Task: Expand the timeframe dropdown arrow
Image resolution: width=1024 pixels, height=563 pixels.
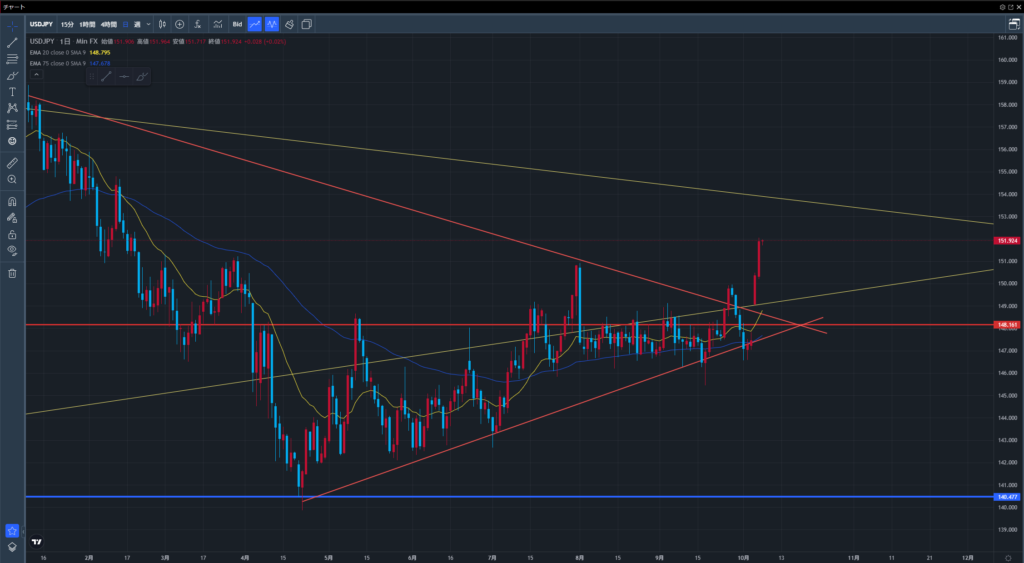Action: (x=149, y=23)
